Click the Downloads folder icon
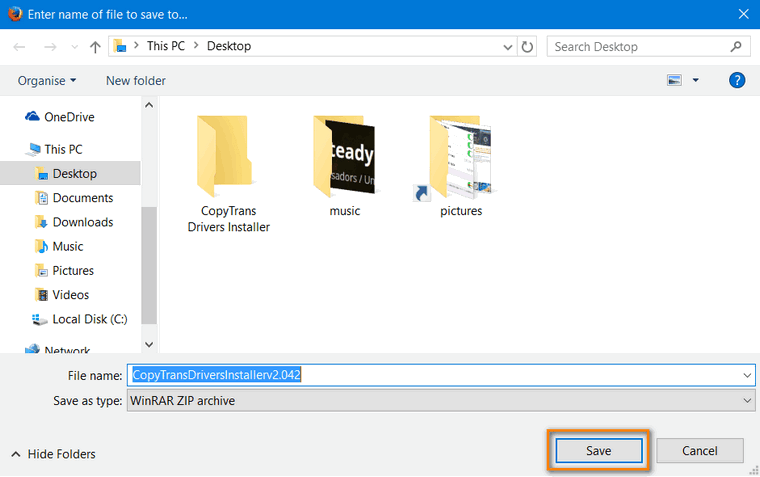Screen dimensions: 760x477 pos(42,222)
